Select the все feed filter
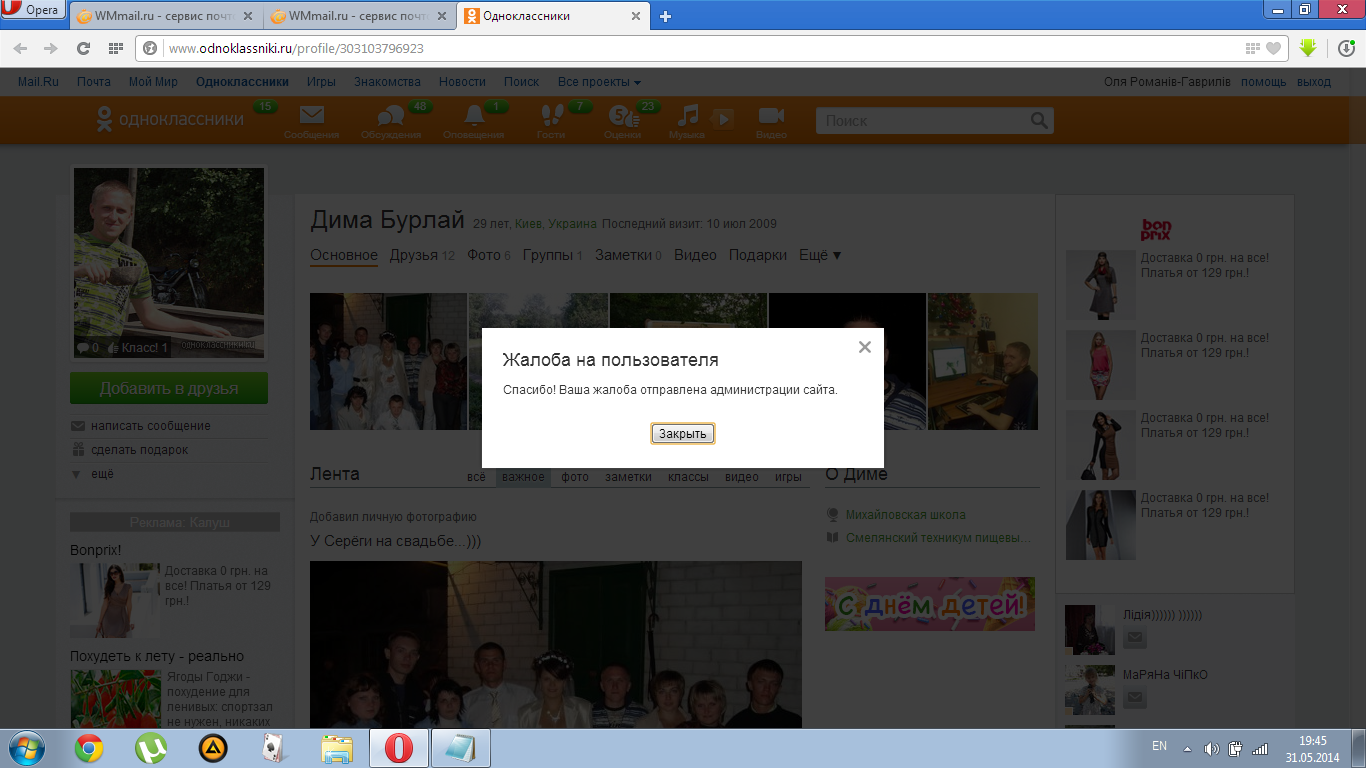The width and height of the screenshot is (1366, 768). click(476, 477)
